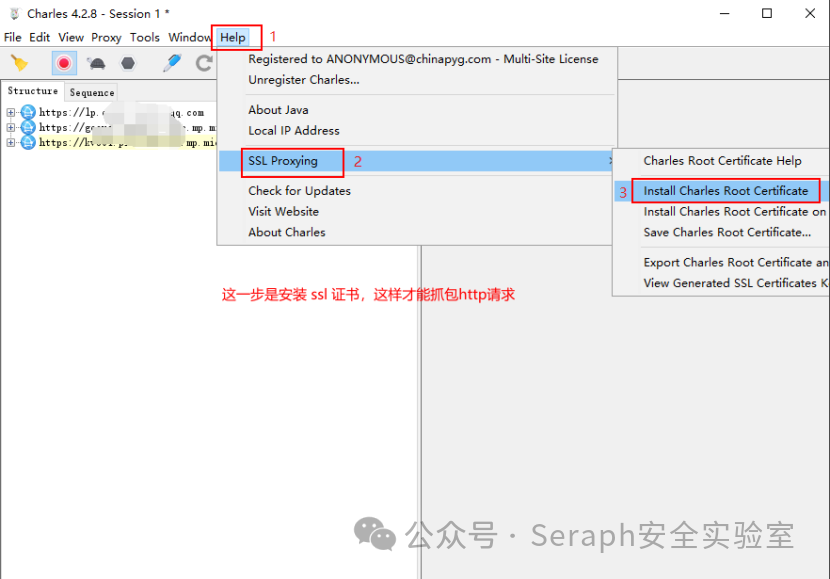Screen dimensions: 830x579
Task: Select globe icon of https://kv host
Action: click(28, 142)
